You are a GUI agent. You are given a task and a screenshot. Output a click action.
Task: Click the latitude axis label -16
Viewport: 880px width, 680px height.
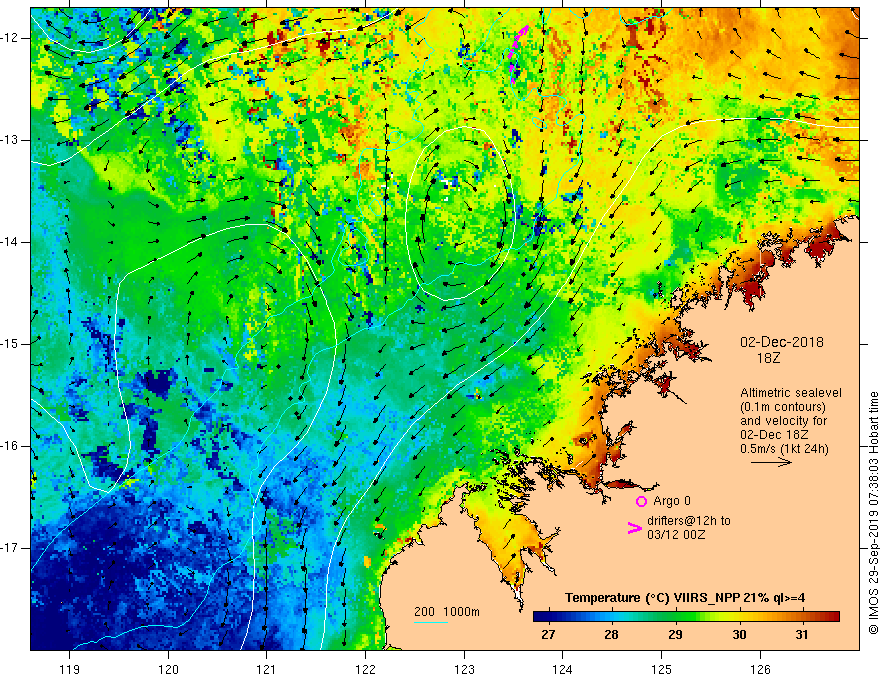click(10, 446)
